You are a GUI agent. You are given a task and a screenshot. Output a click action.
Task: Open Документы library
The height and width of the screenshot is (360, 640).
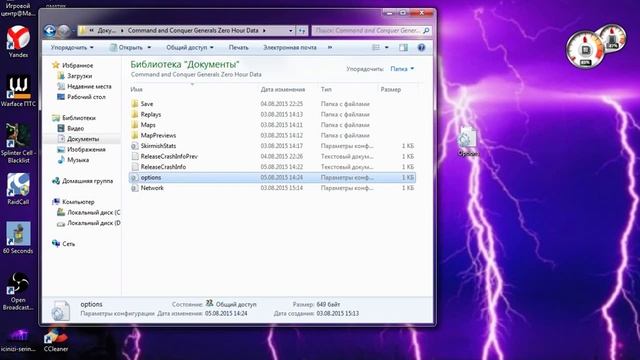[83, 139]
